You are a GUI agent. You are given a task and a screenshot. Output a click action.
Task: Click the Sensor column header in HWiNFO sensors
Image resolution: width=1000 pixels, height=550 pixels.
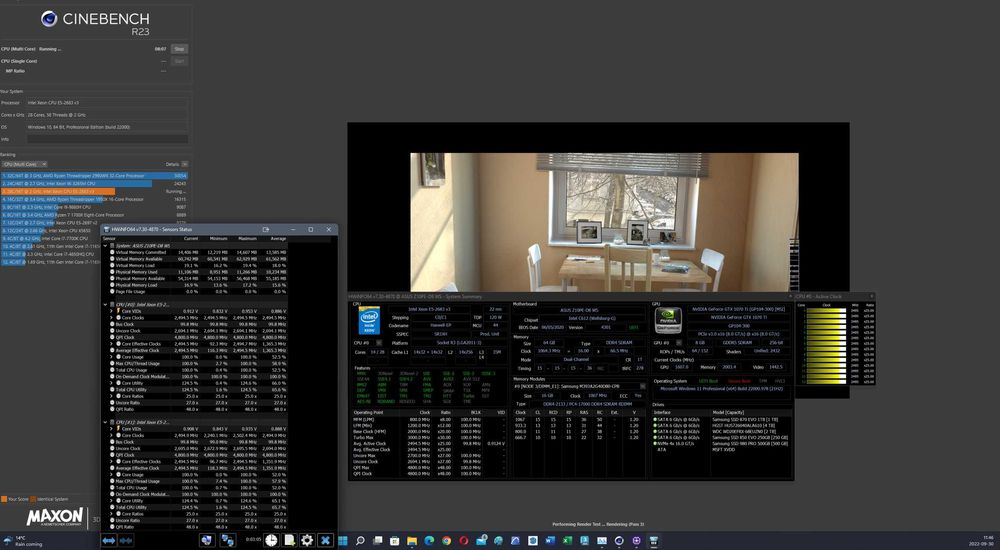tap(109, 239)
